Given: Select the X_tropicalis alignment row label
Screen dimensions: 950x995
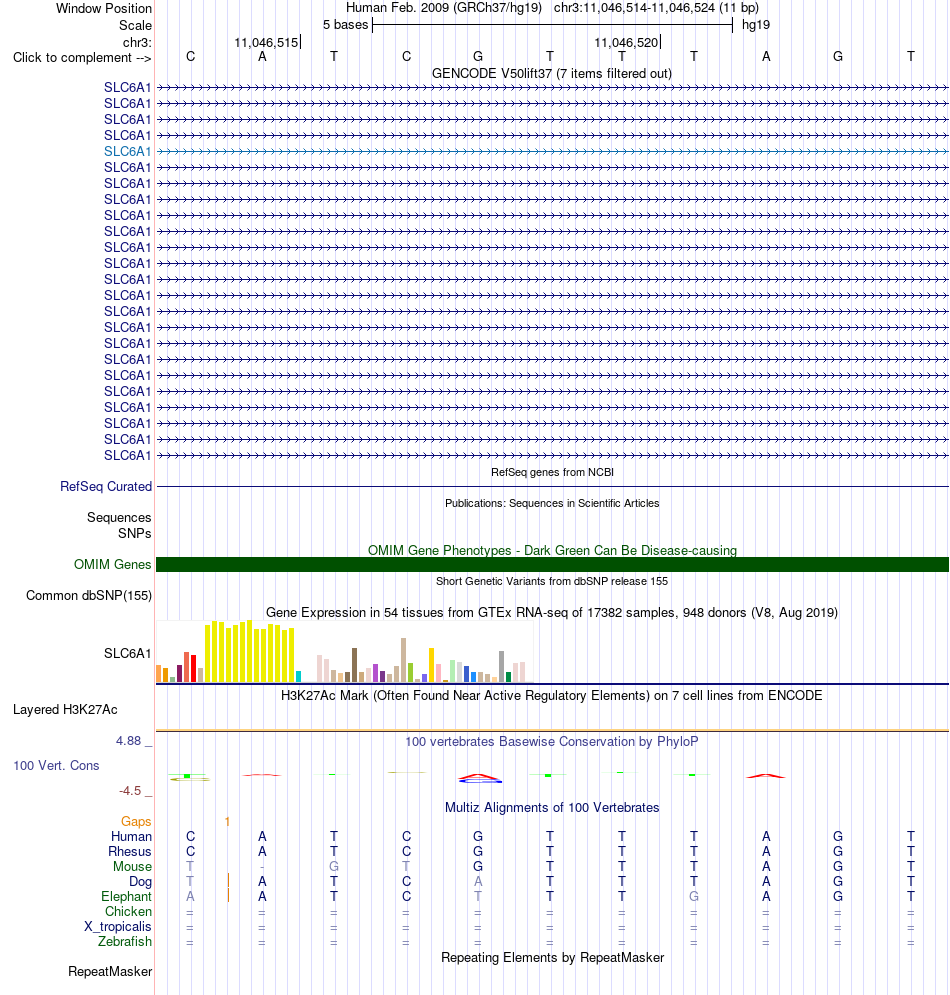Looking at the screenshot, I should click(x=118, y=927).
